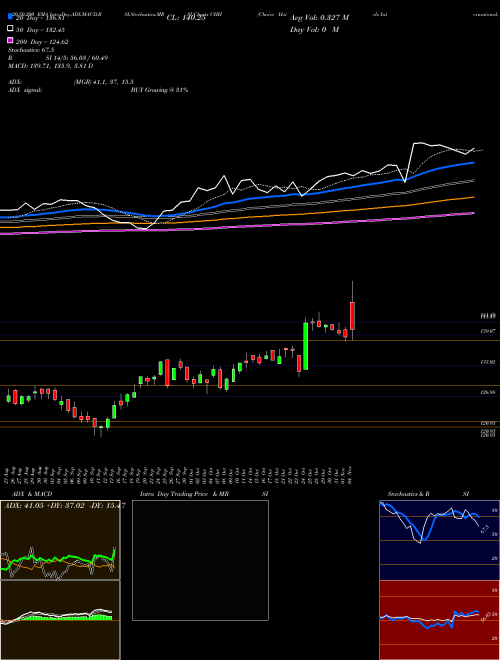Screen dimensions: 500x660
Task: Click the 126.98 price axis label
Action: point(488,392)
